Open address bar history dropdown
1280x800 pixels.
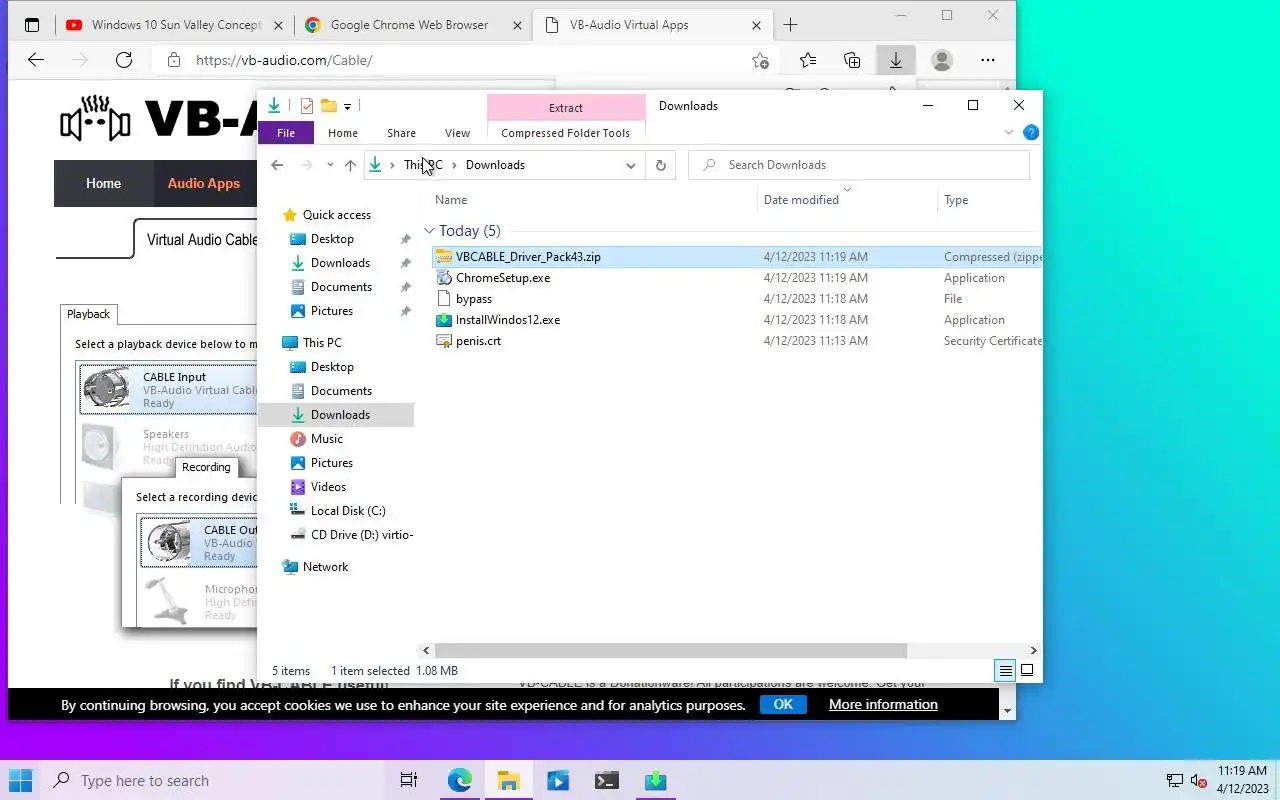coord(631,165)
